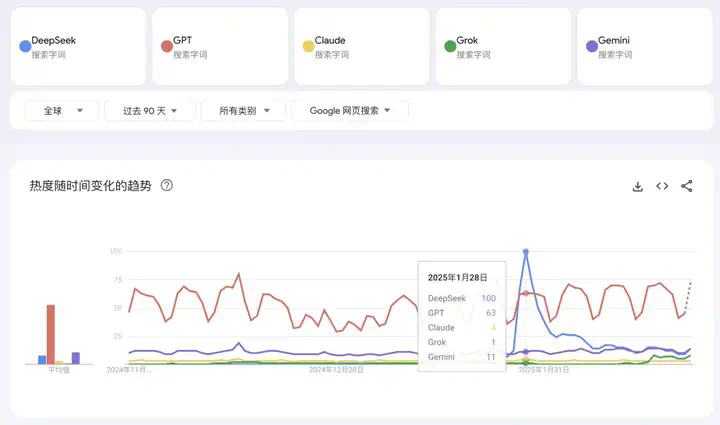
Task: Click the red GPT average bar
Action: click(51, 335)
